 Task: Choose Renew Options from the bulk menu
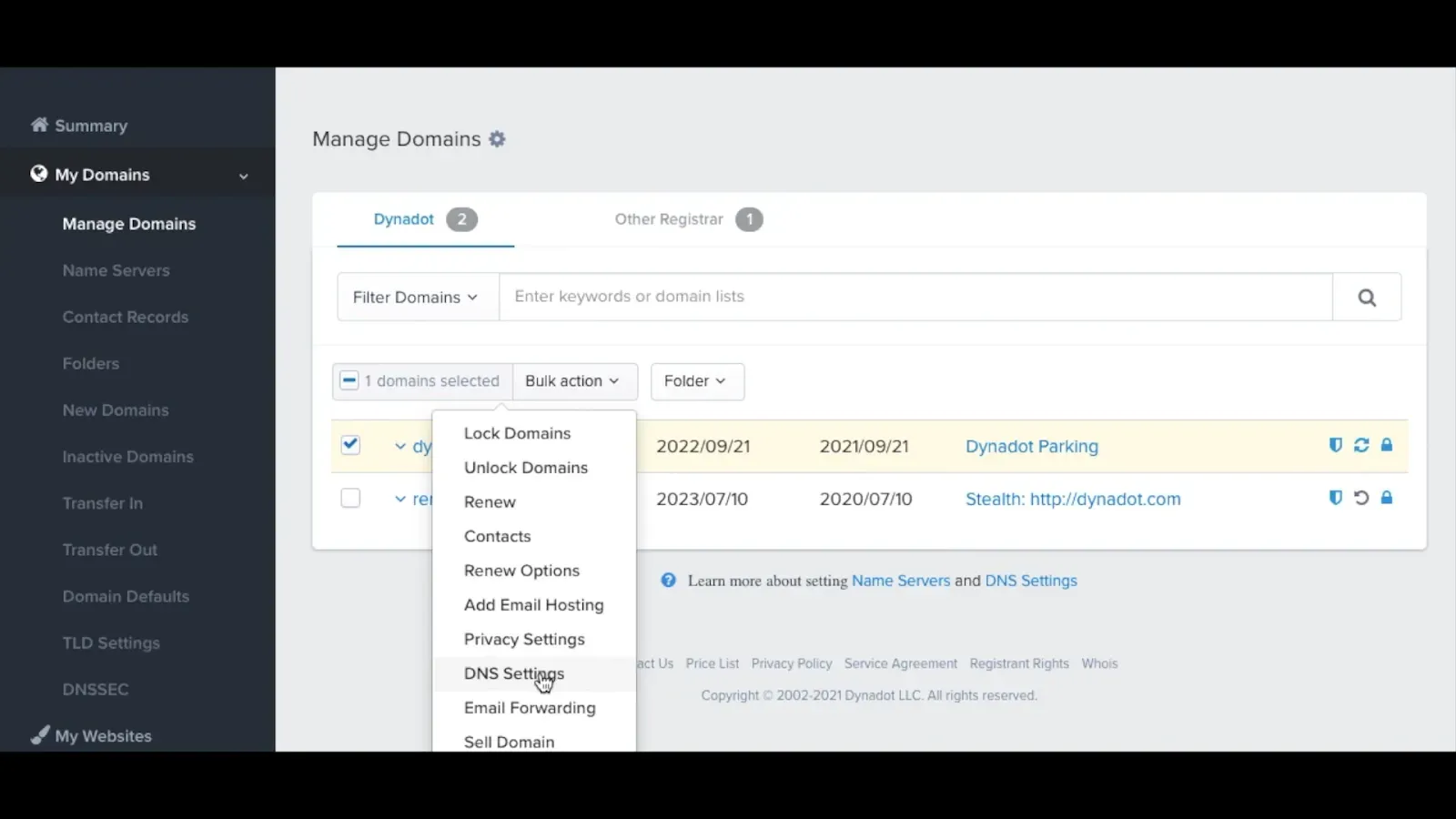pos(521,571)
